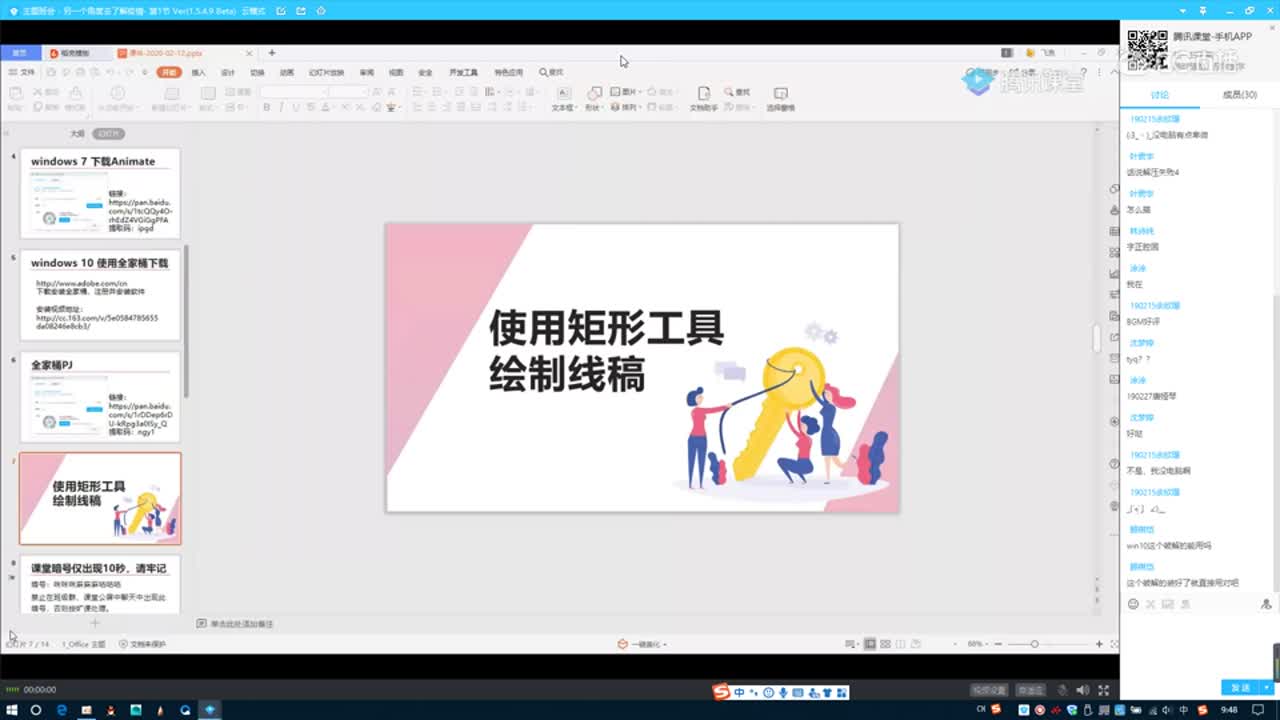Switch to the 插入 Insert ribbon tab
The height and width of the screenshot is (720, 1280).
198,72
